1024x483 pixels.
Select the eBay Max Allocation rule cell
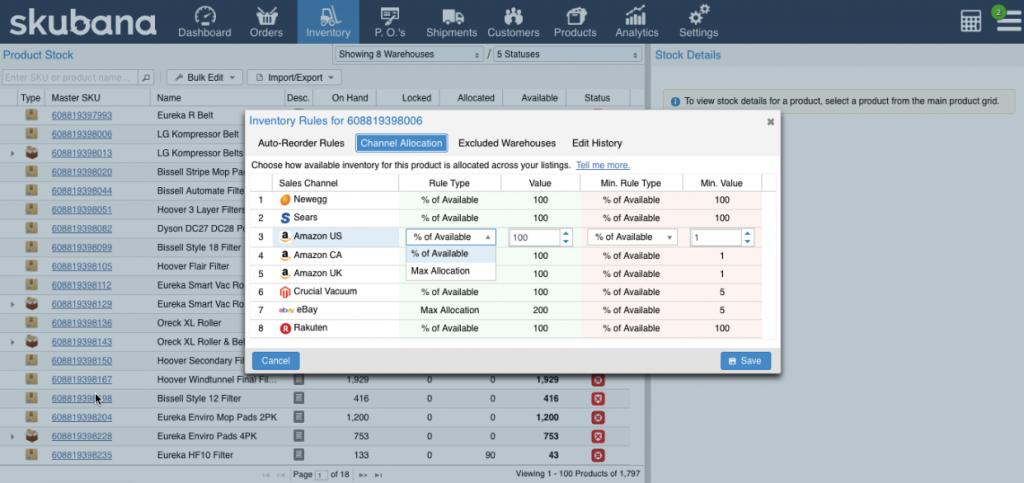point(449,310)
